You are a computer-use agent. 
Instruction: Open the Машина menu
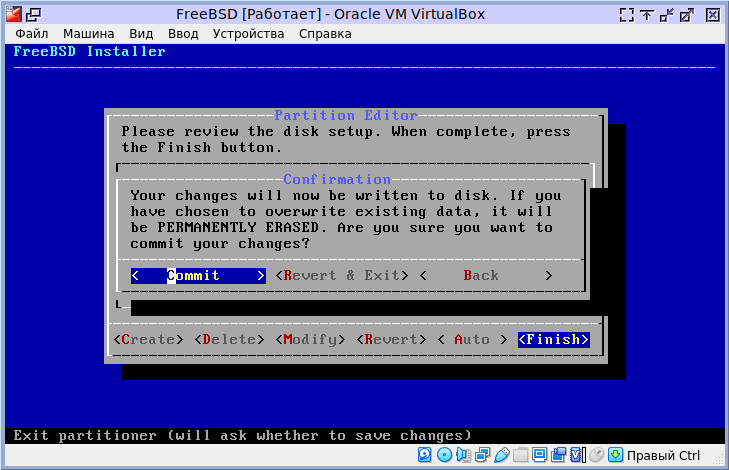[x=89, y=34]
